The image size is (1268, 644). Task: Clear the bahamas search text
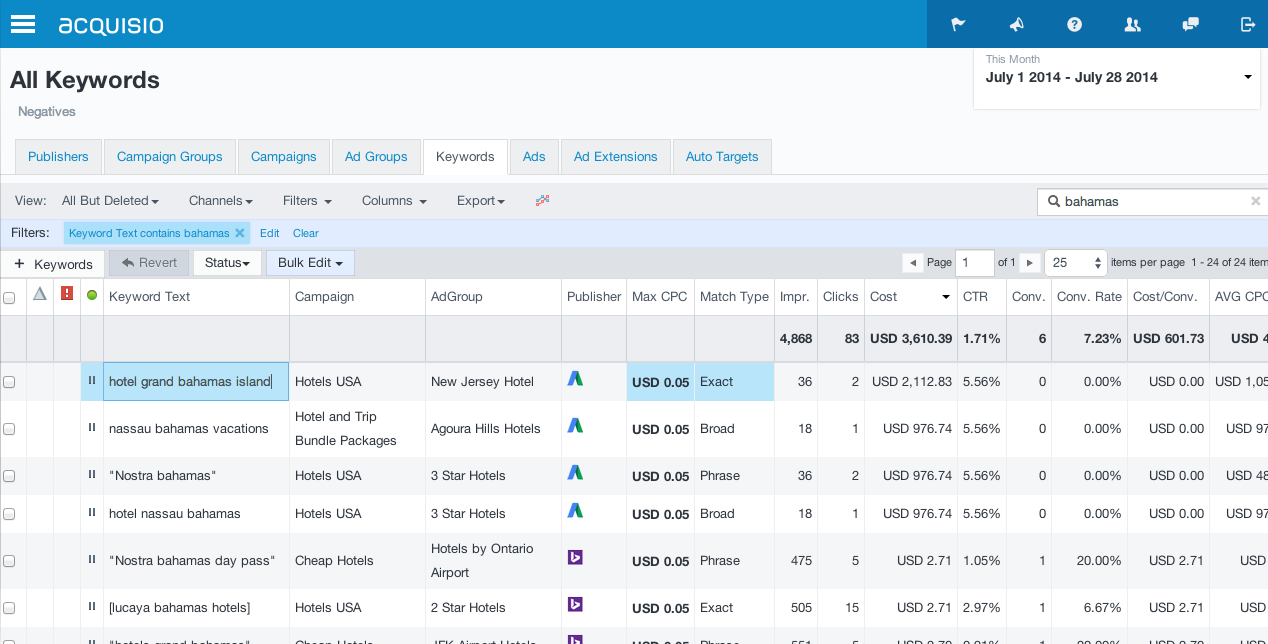coord(1255,201)
